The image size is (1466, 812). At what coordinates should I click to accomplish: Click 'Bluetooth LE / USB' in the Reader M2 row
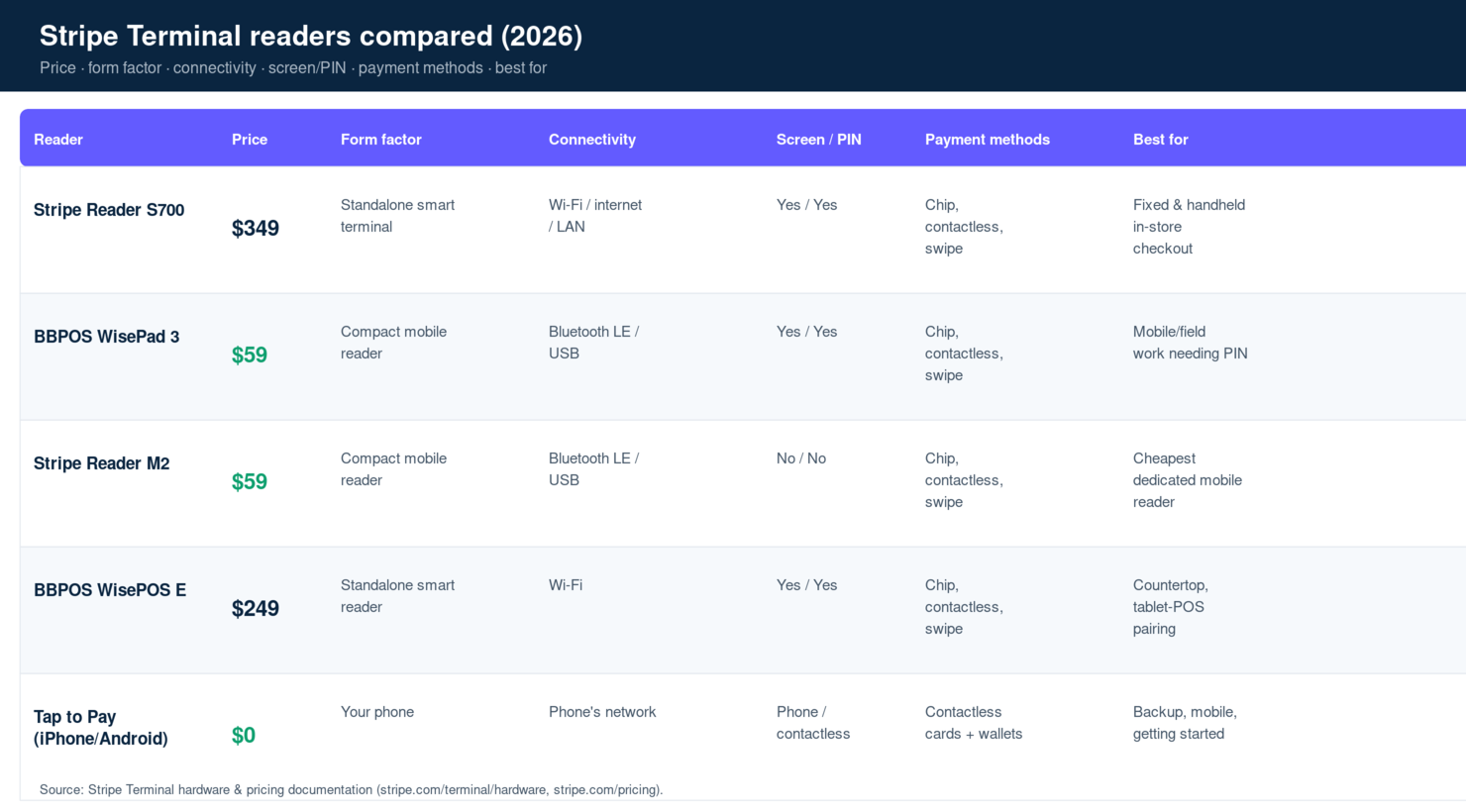[594, 469]
